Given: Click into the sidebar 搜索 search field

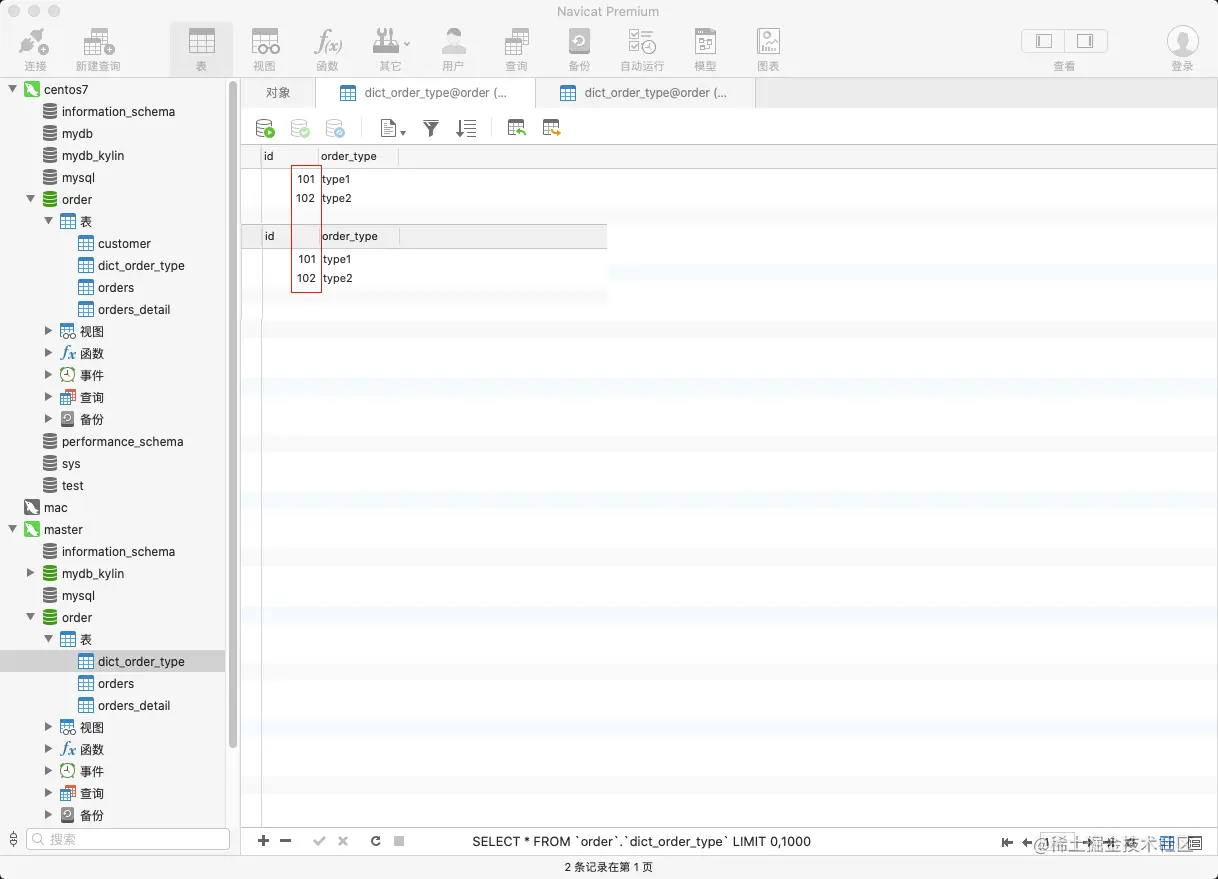Looking at the screenshot, I should (128, 839).
